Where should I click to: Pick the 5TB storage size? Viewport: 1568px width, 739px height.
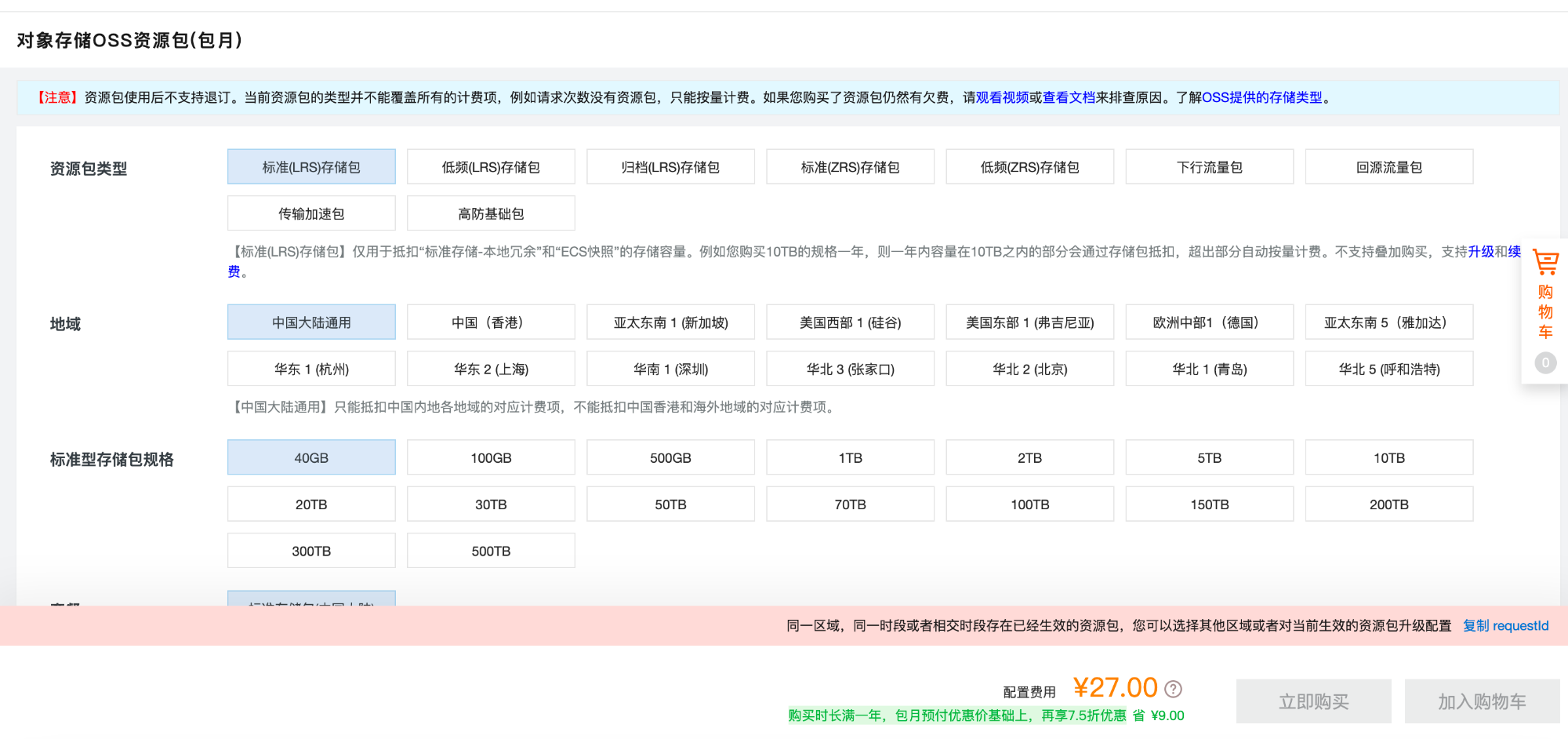1209,457
